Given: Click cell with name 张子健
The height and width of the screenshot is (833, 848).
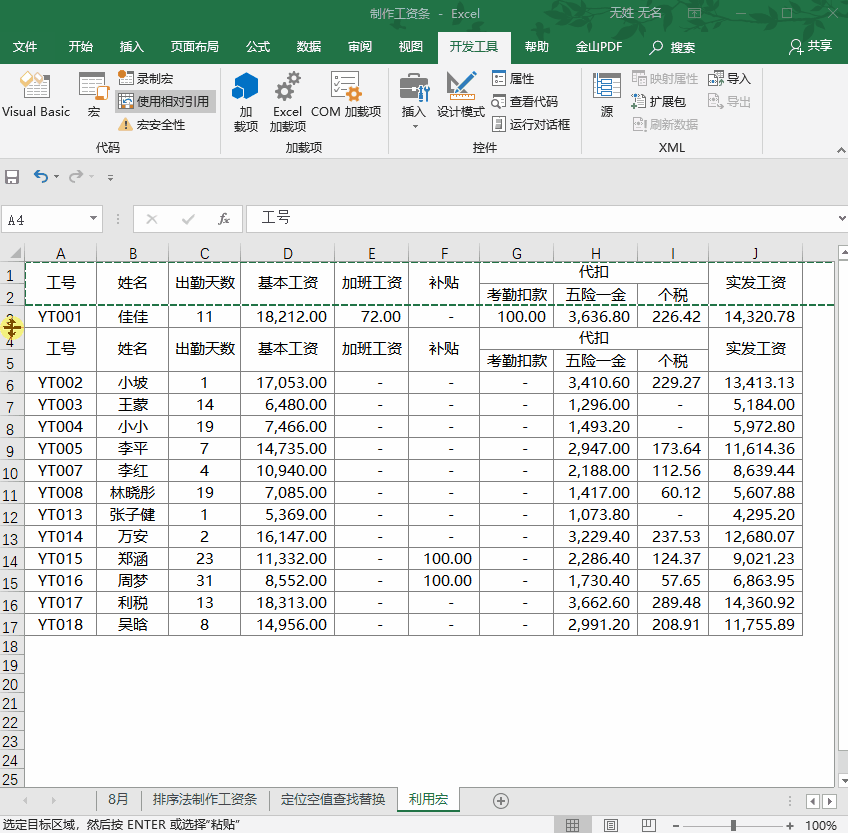Looking at the screenshot, I should (132, 514).
